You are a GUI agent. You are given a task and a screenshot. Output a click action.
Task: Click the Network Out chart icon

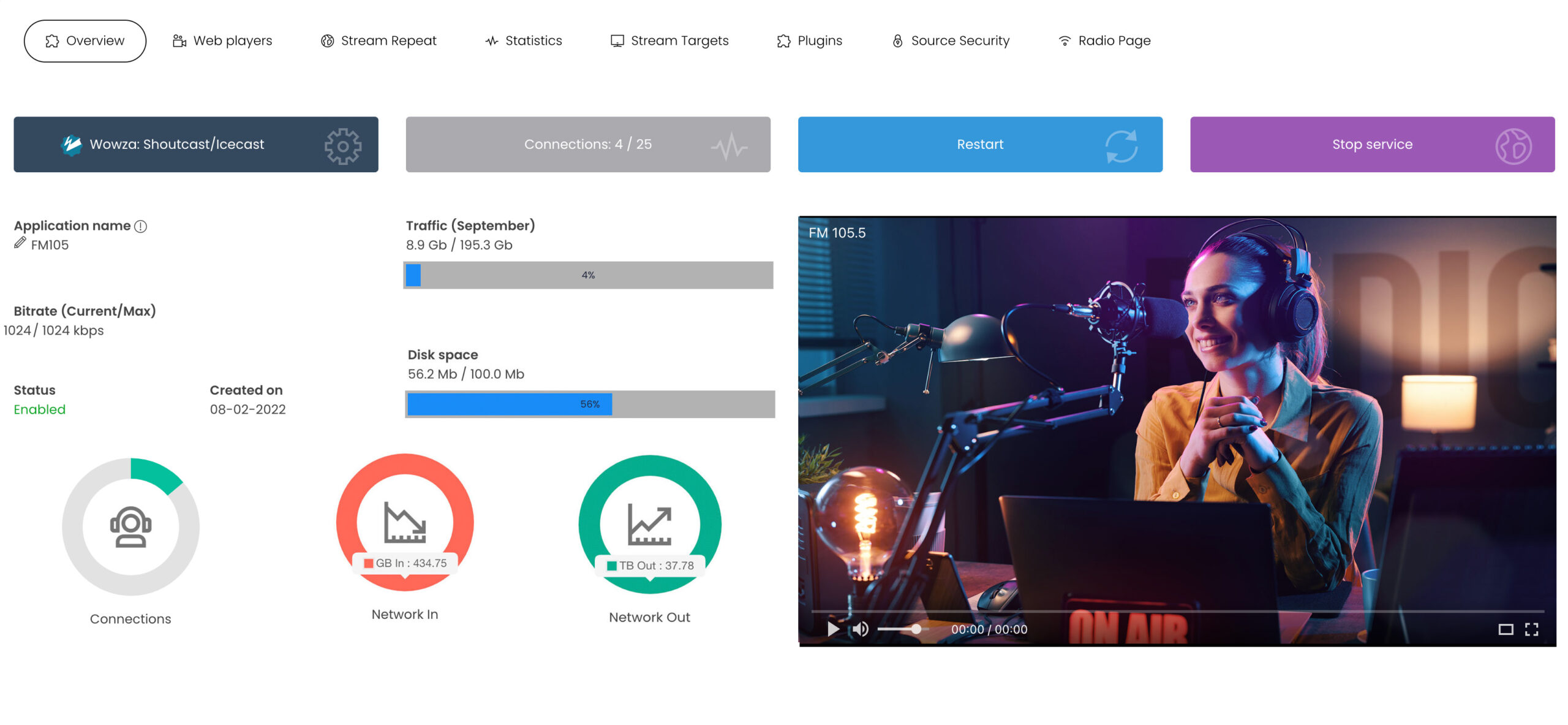click(649, 525)
